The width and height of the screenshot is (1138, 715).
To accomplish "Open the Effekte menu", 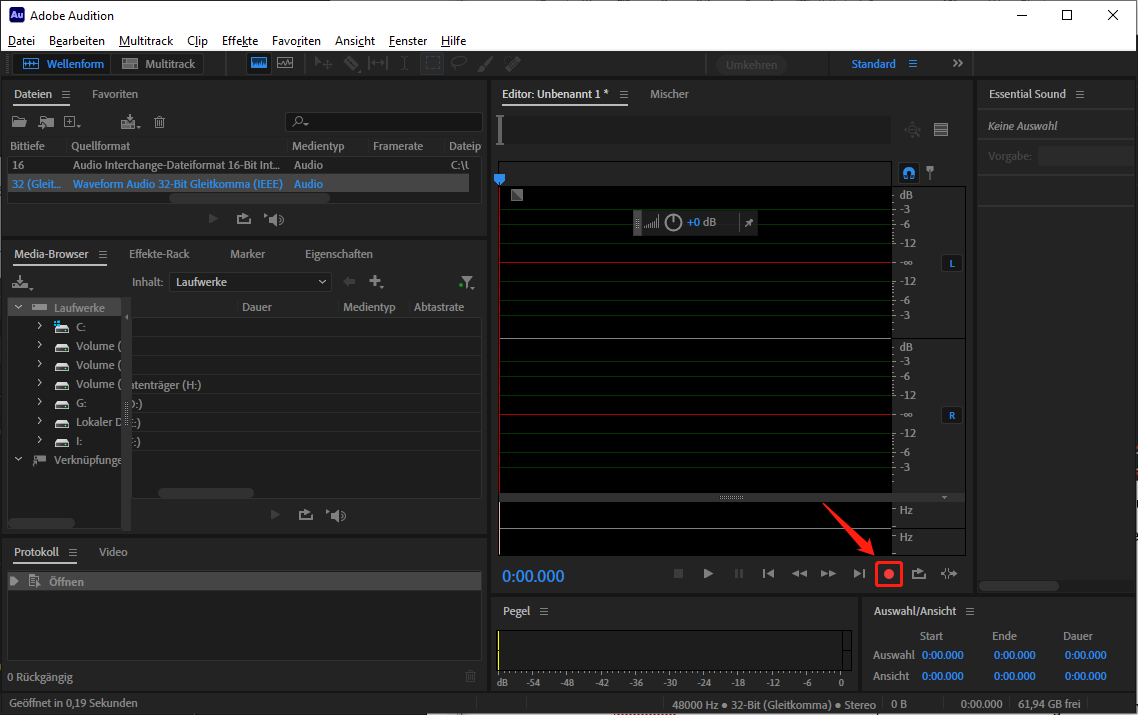I will [239, 41].
